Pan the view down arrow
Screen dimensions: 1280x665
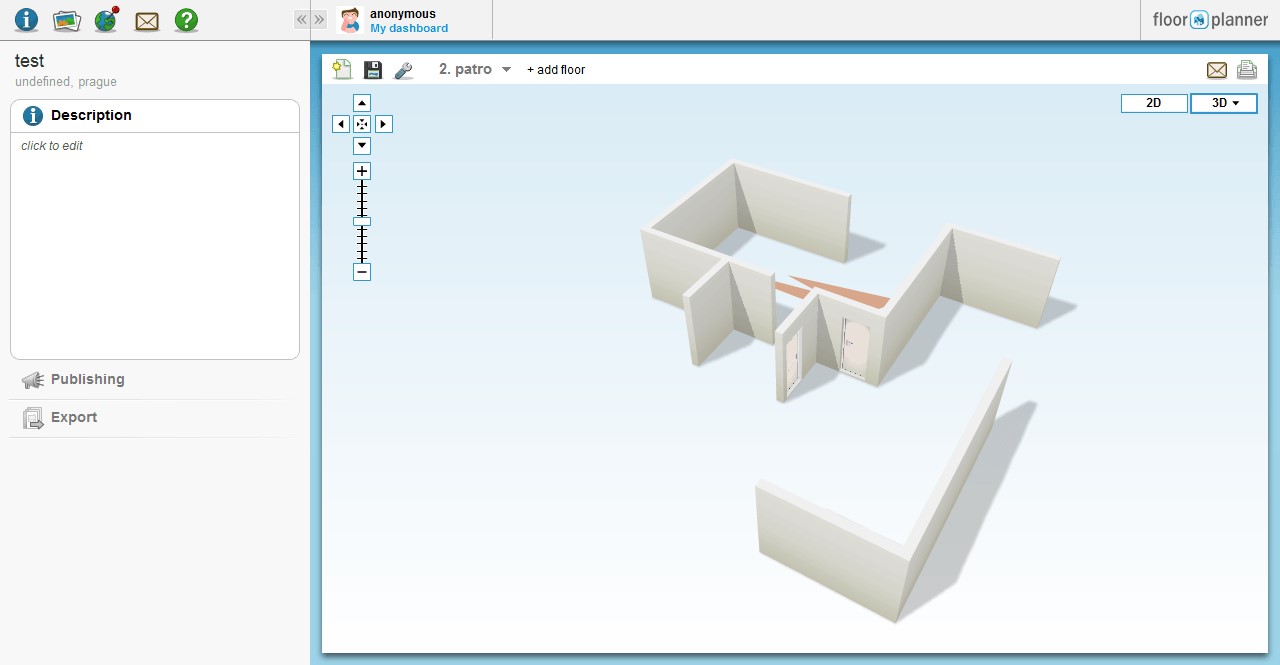(x=362, y=146)
